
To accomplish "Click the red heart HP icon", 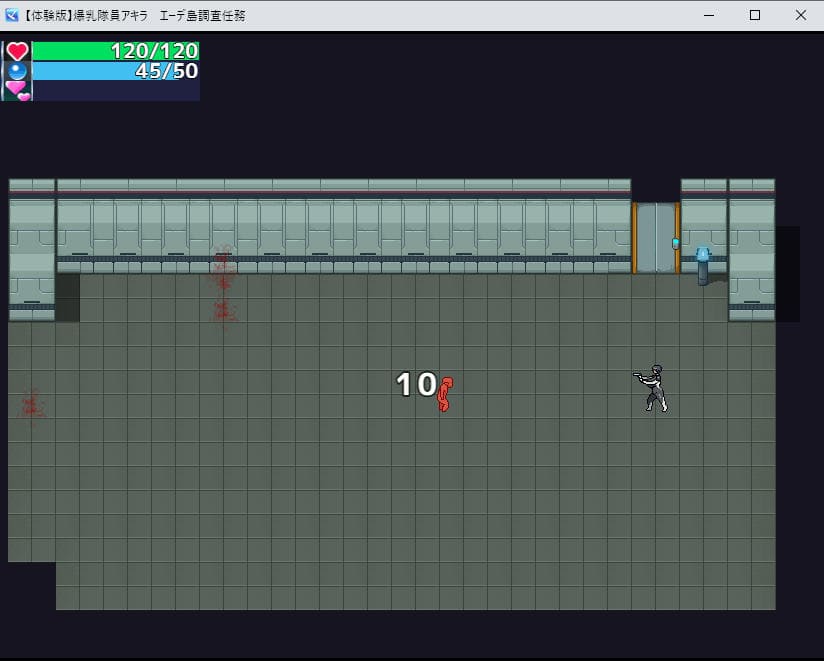I will point(17,51).
